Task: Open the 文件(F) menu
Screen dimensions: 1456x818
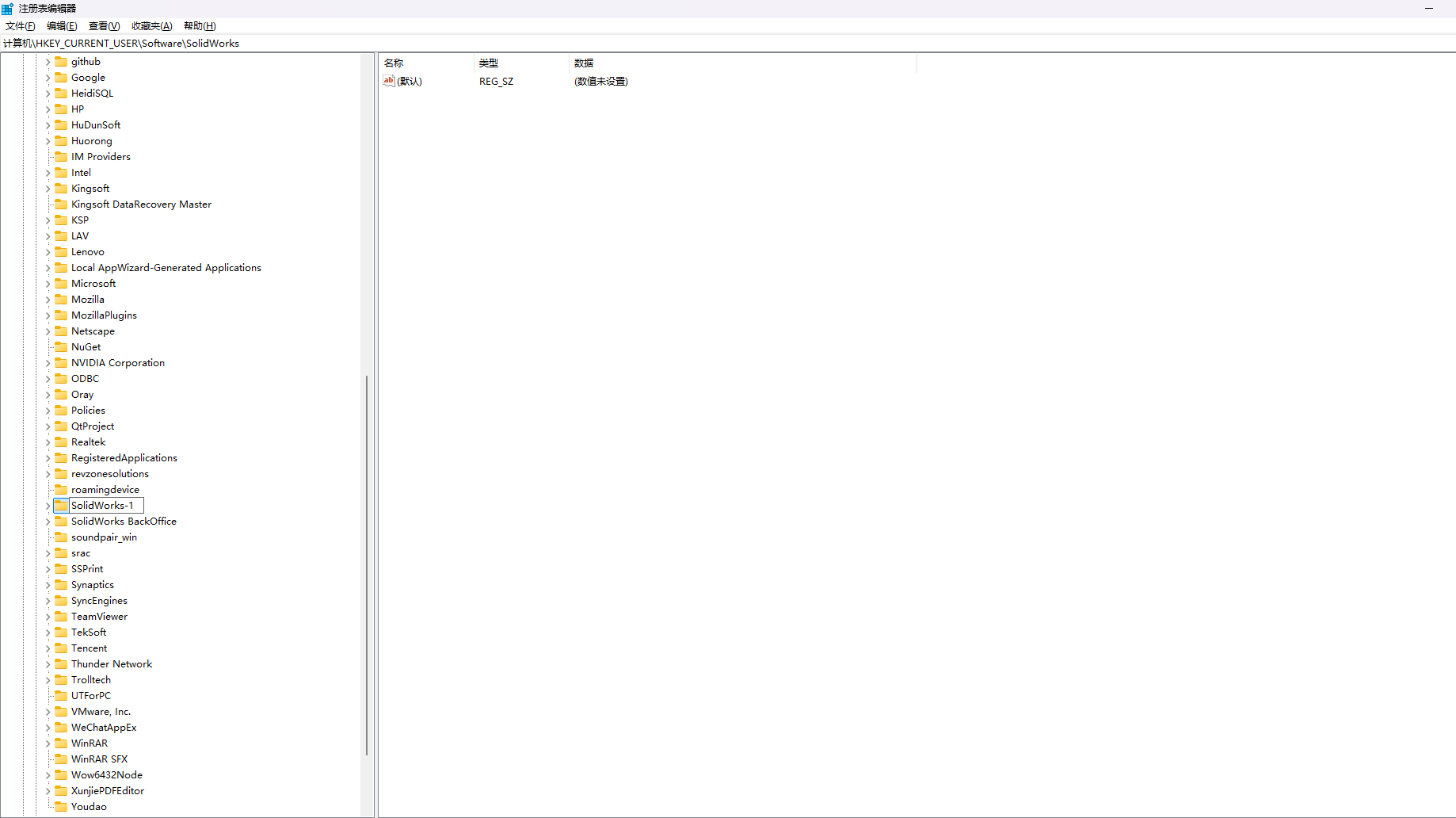Action: (21, 26)
